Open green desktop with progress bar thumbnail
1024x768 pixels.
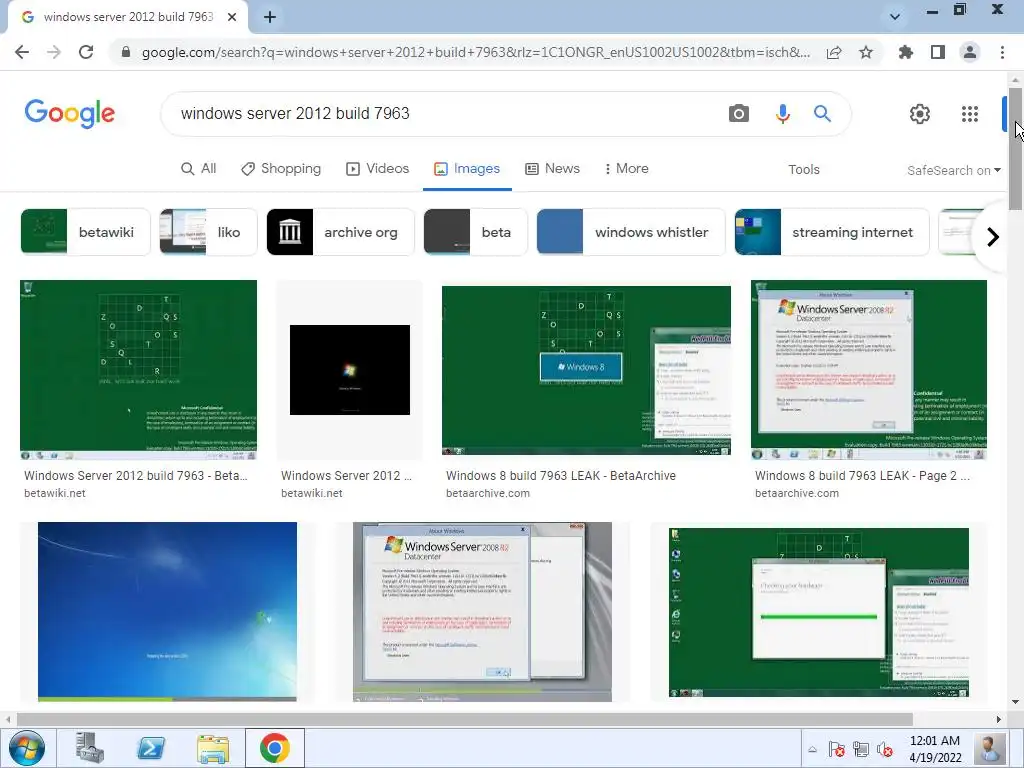819,613
